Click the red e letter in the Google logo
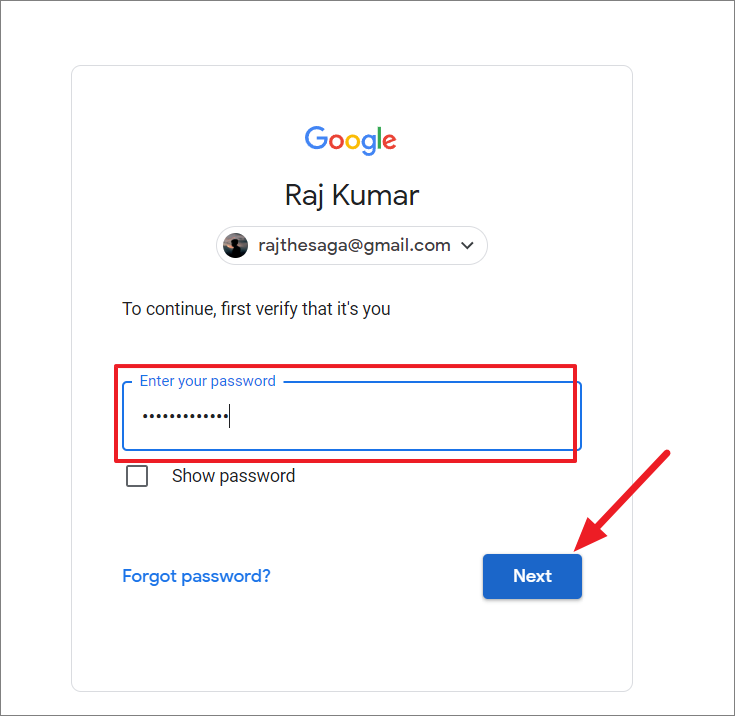Screen dimensions: 735x716 coord(390,141)
